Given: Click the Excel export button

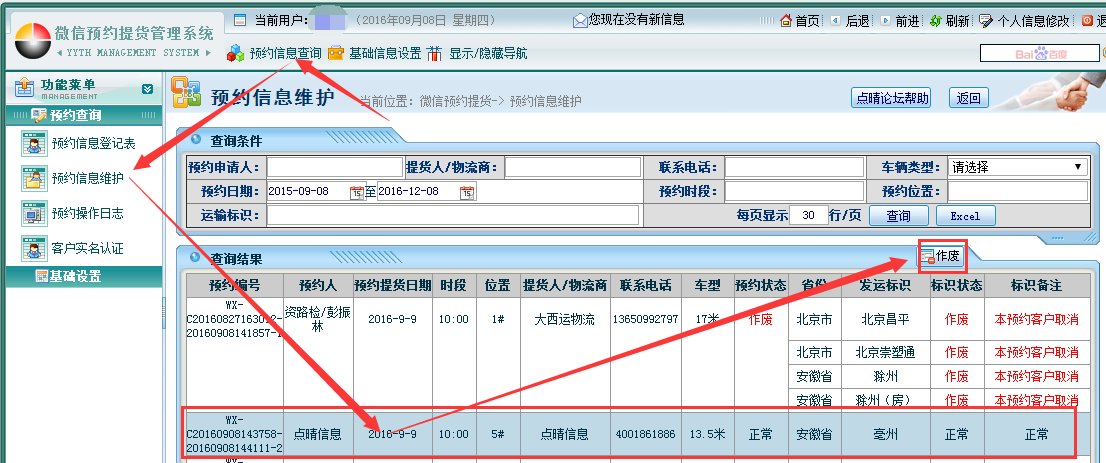Looking at the screenshot, I should (x=965, y=215).
